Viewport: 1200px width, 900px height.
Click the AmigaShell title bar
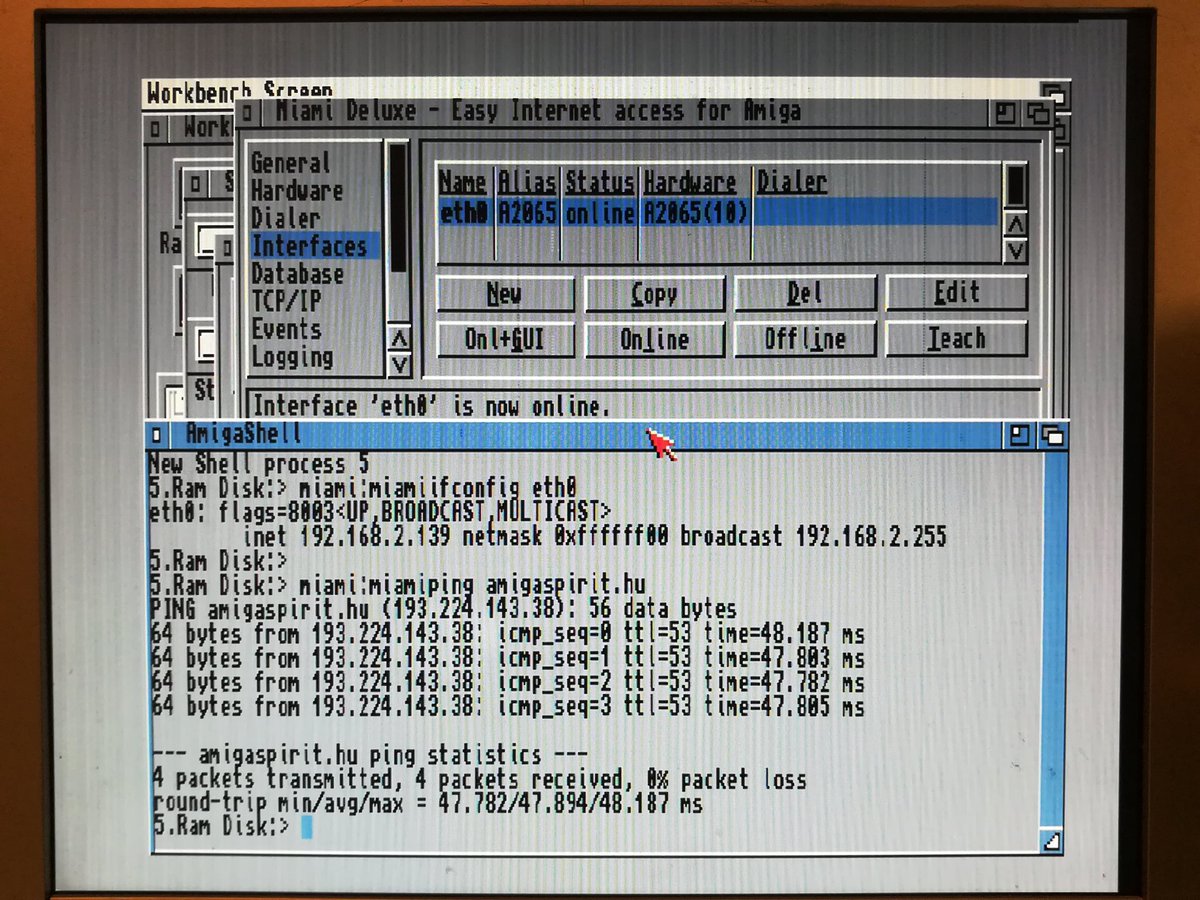tap(587, 435)
